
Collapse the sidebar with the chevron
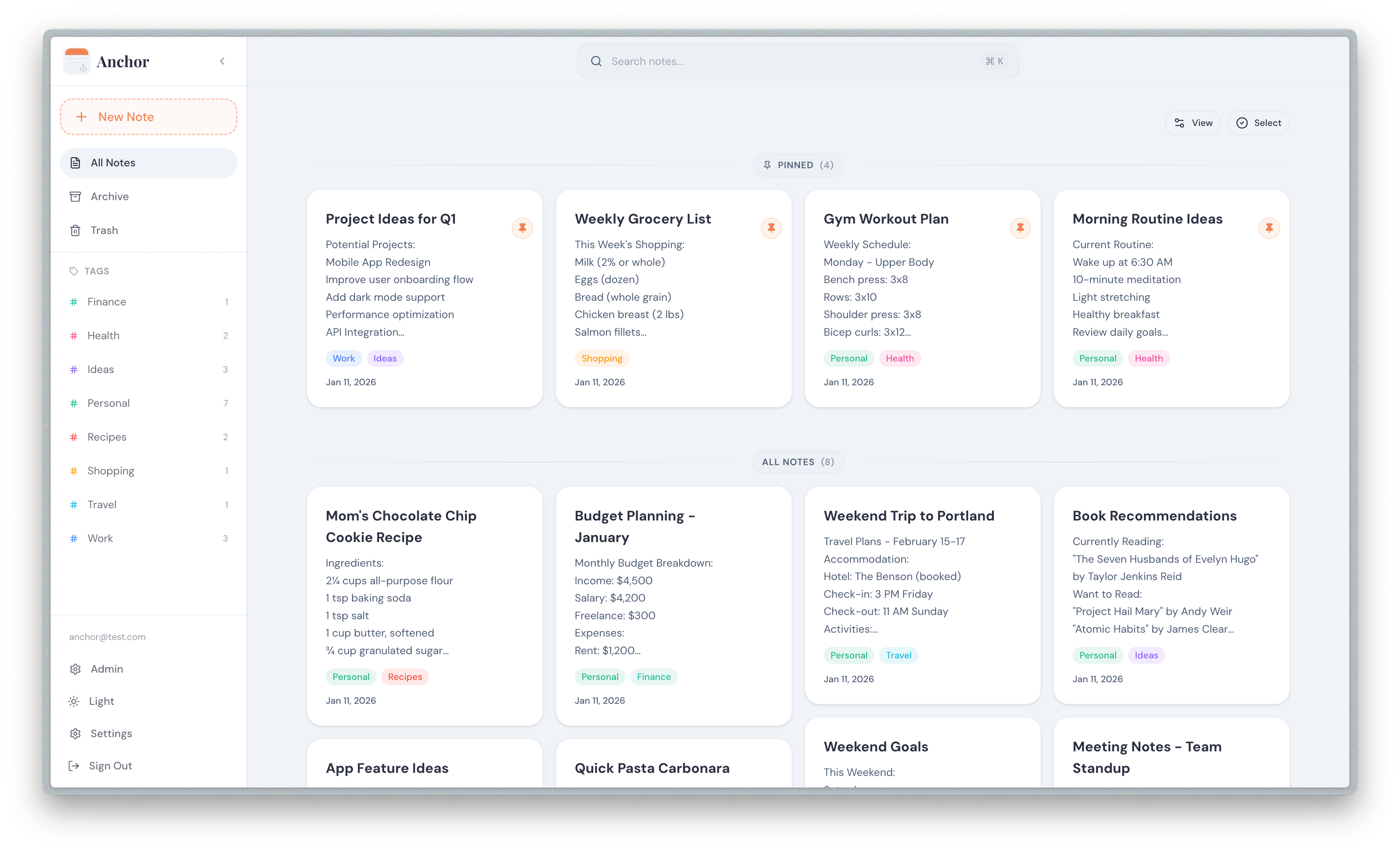222,61
